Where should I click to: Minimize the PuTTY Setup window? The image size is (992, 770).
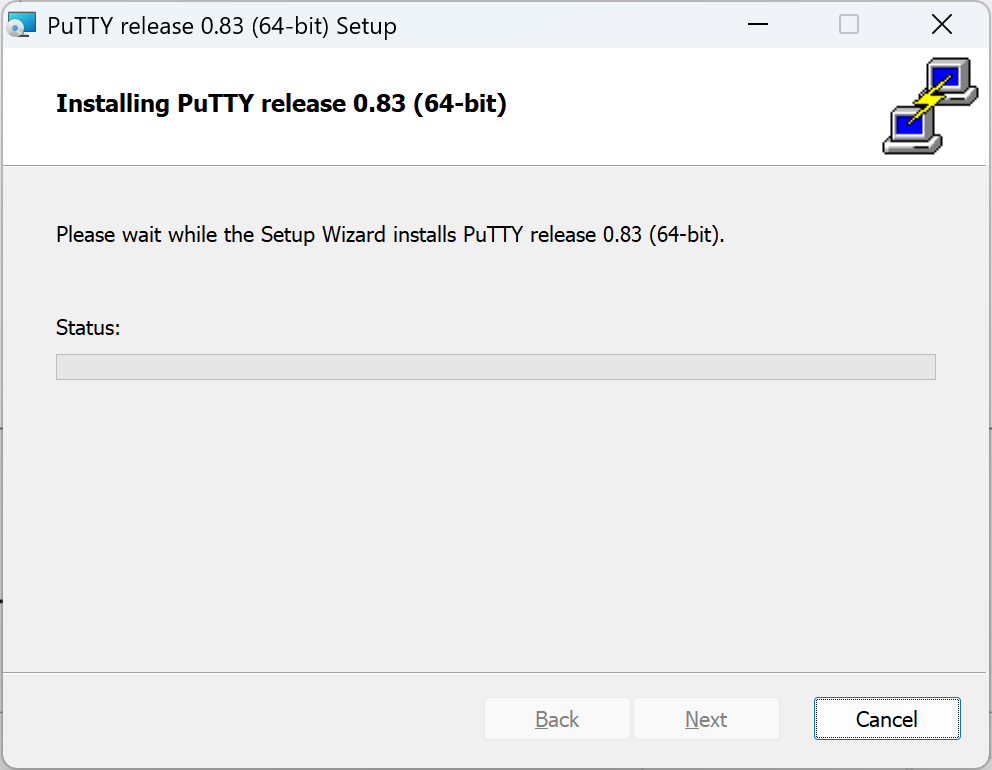click(756, 25)
